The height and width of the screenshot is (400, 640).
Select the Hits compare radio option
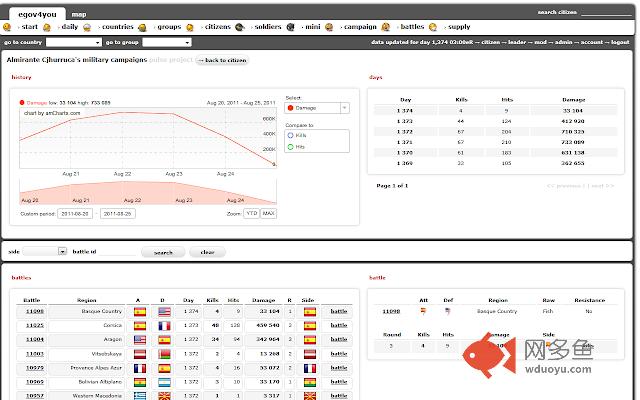tap(291, 147)
